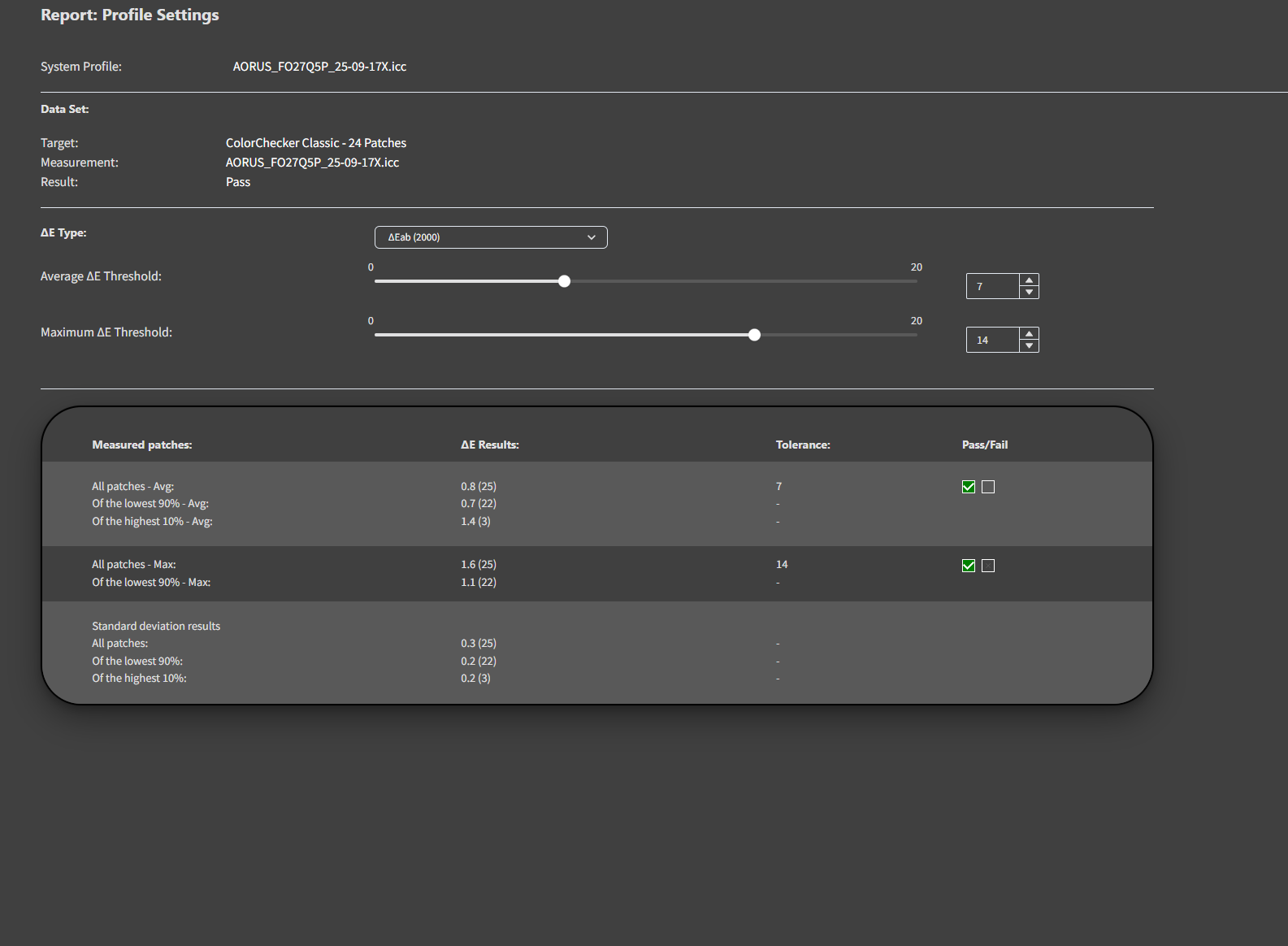The image size is (1288, 946).
Task: Click the Data Set section label
Action: (x=65, y=109)
